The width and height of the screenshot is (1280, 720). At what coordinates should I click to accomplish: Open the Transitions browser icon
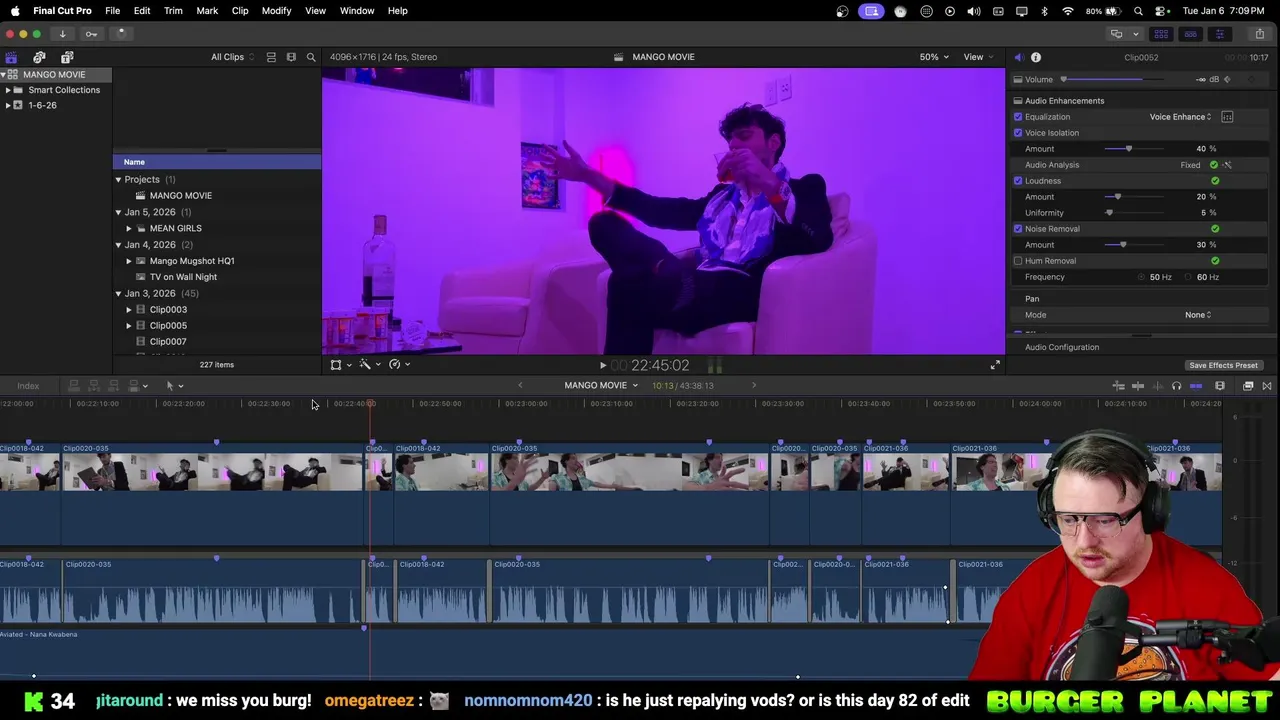click(x=1267, y=386)
